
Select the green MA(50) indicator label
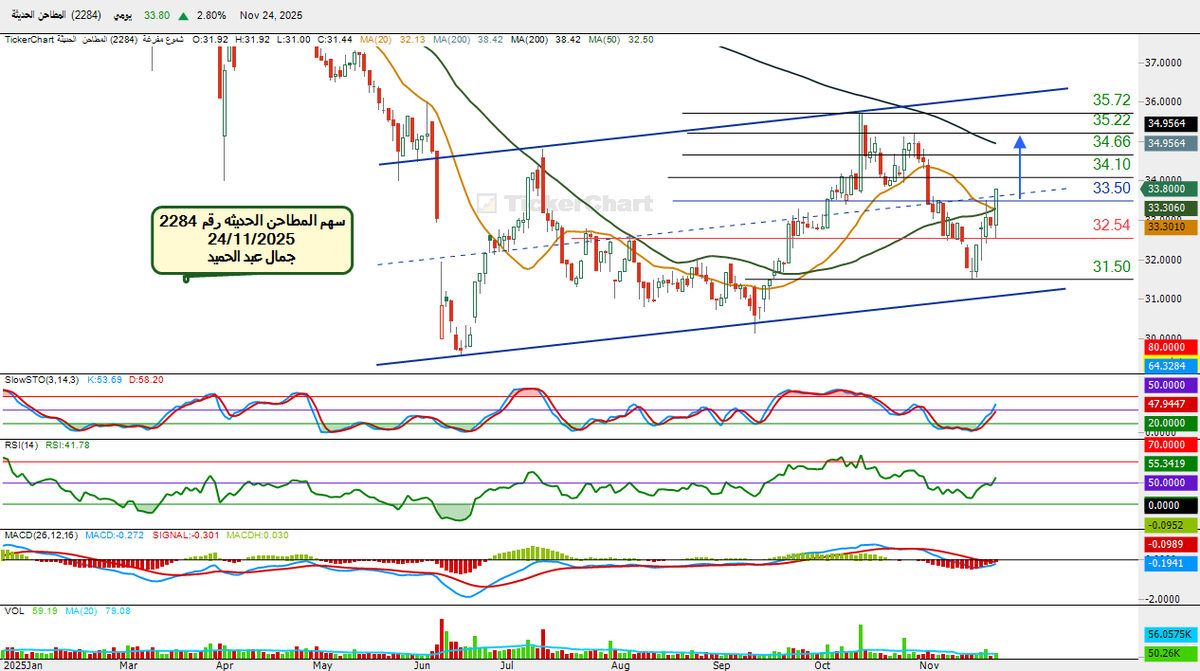coord(604,39)
